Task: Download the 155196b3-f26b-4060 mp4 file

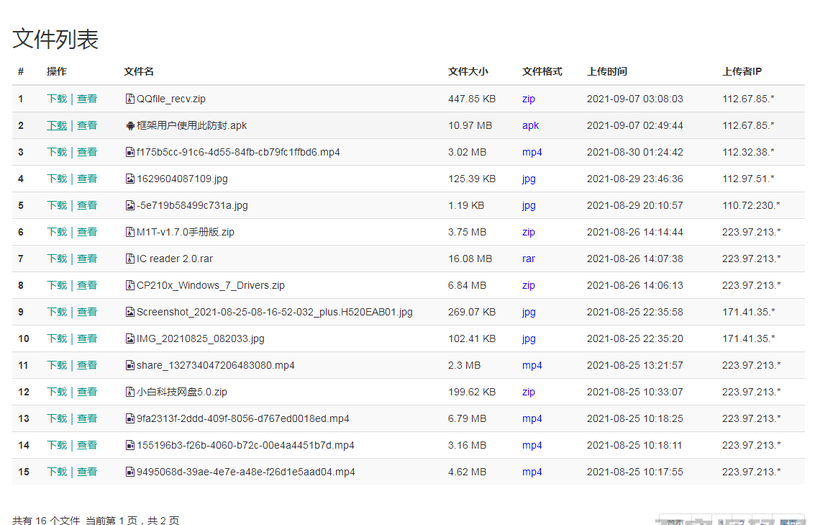Action: coord(56,445)
